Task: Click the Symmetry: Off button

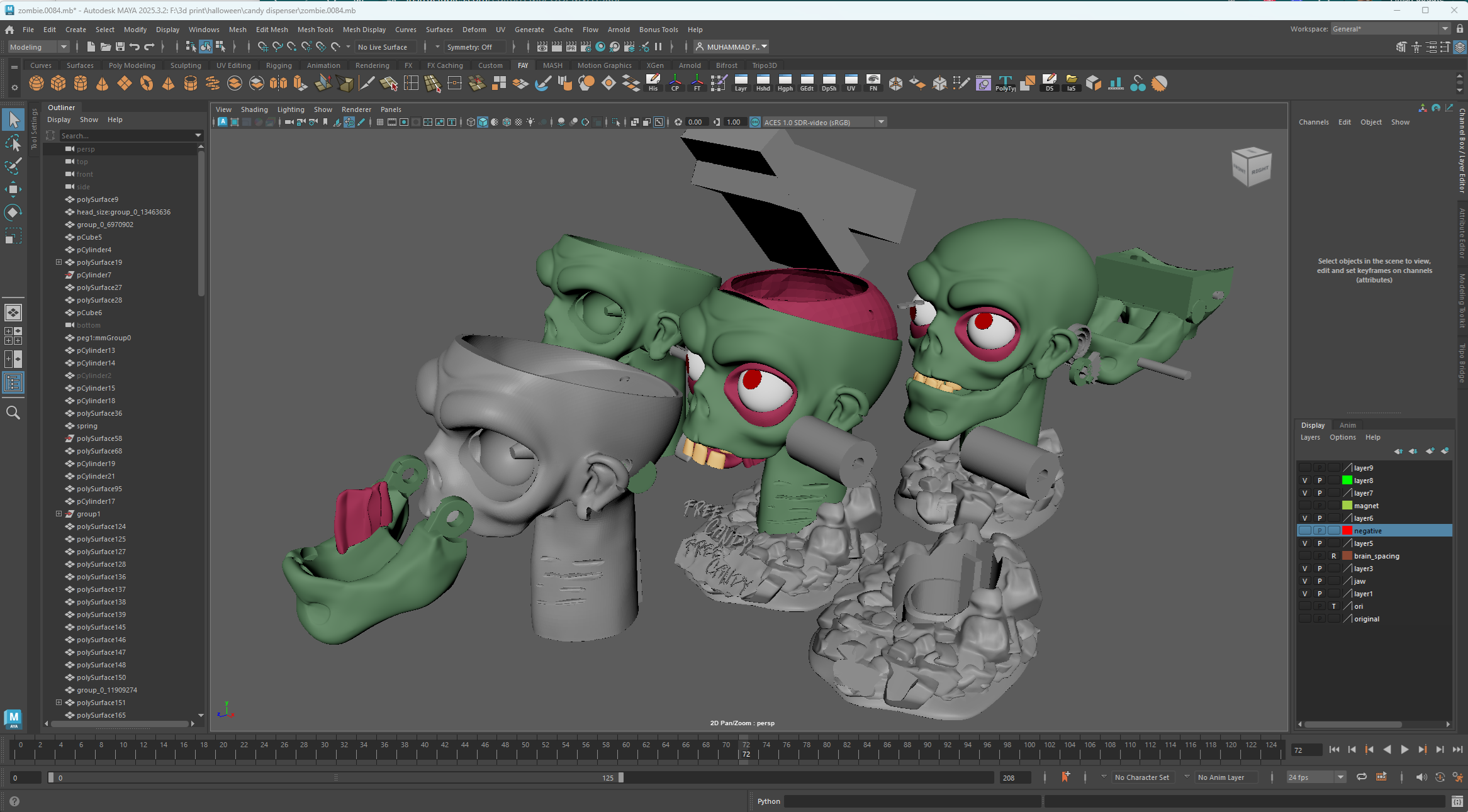Action: (475, 47)
